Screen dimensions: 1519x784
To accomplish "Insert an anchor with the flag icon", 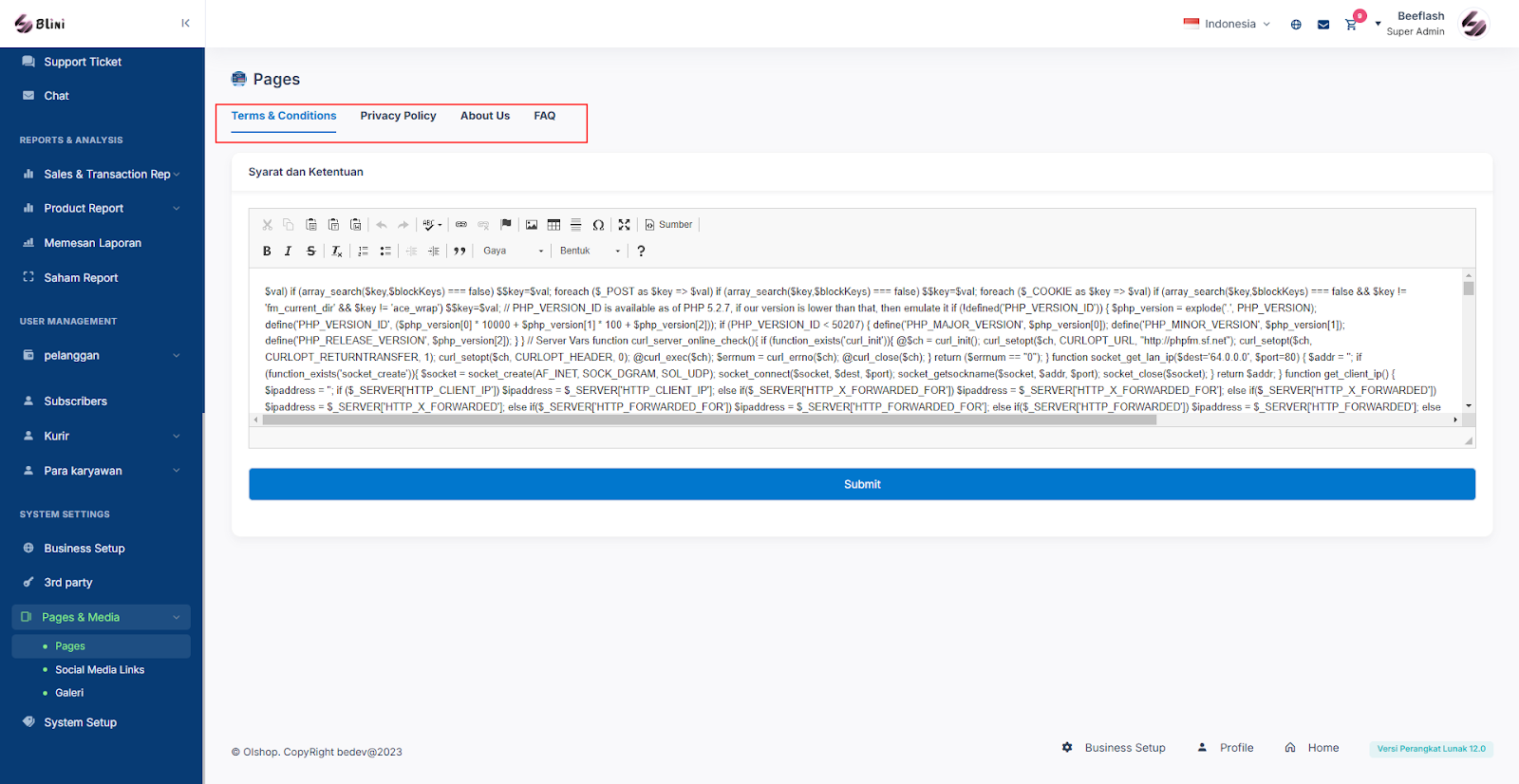I will coord(506,225).
